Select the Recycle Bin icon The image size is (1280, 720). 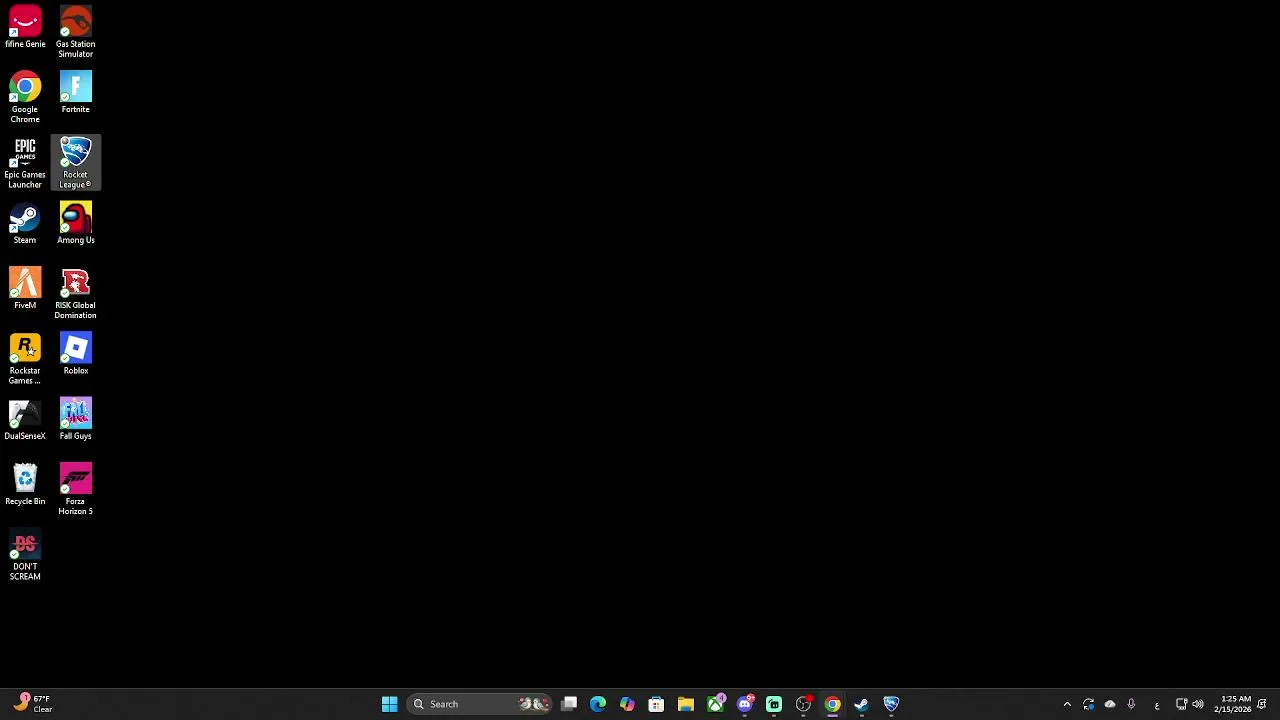[x=25, y=485]
